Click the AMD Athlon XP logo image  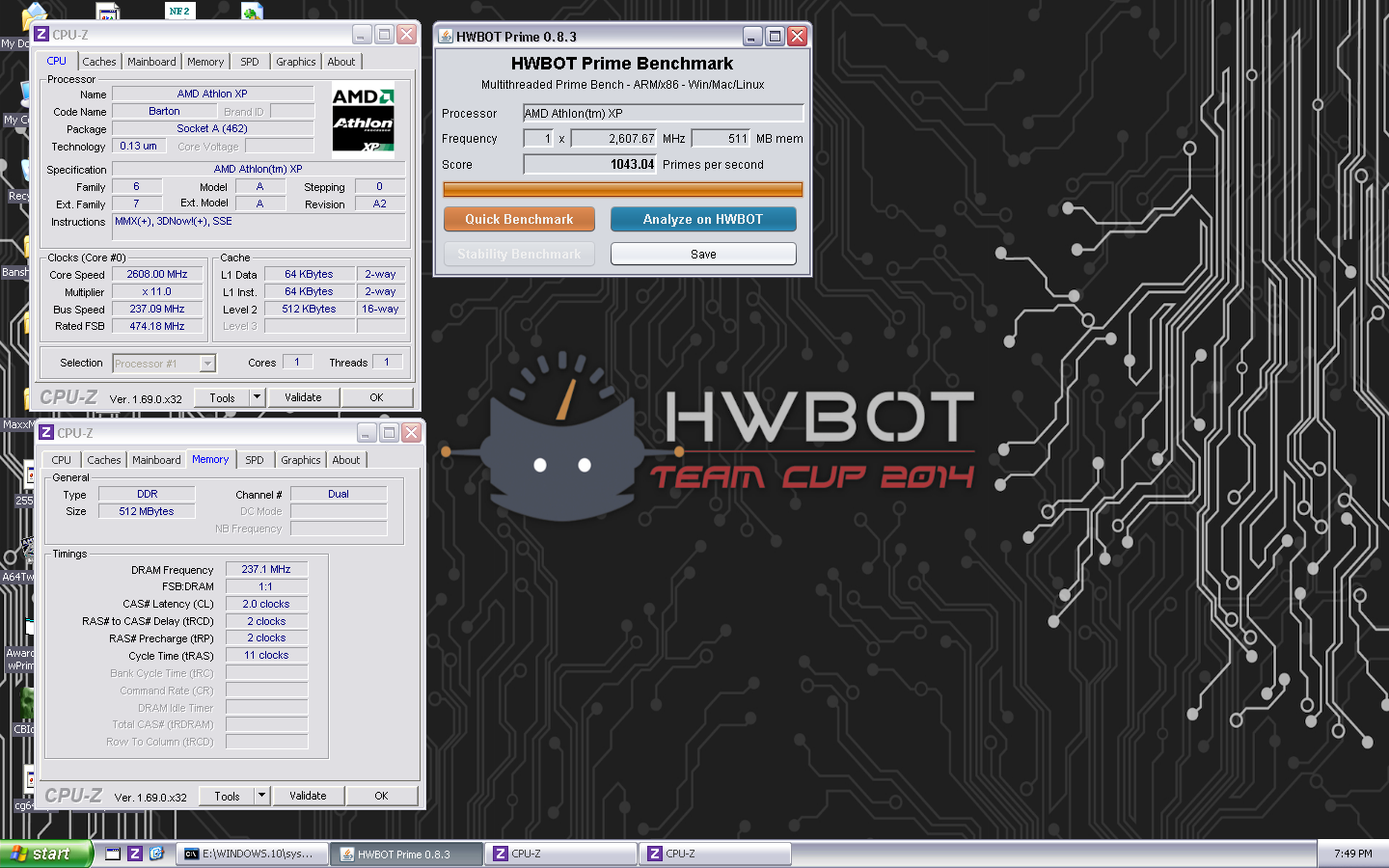363,120
